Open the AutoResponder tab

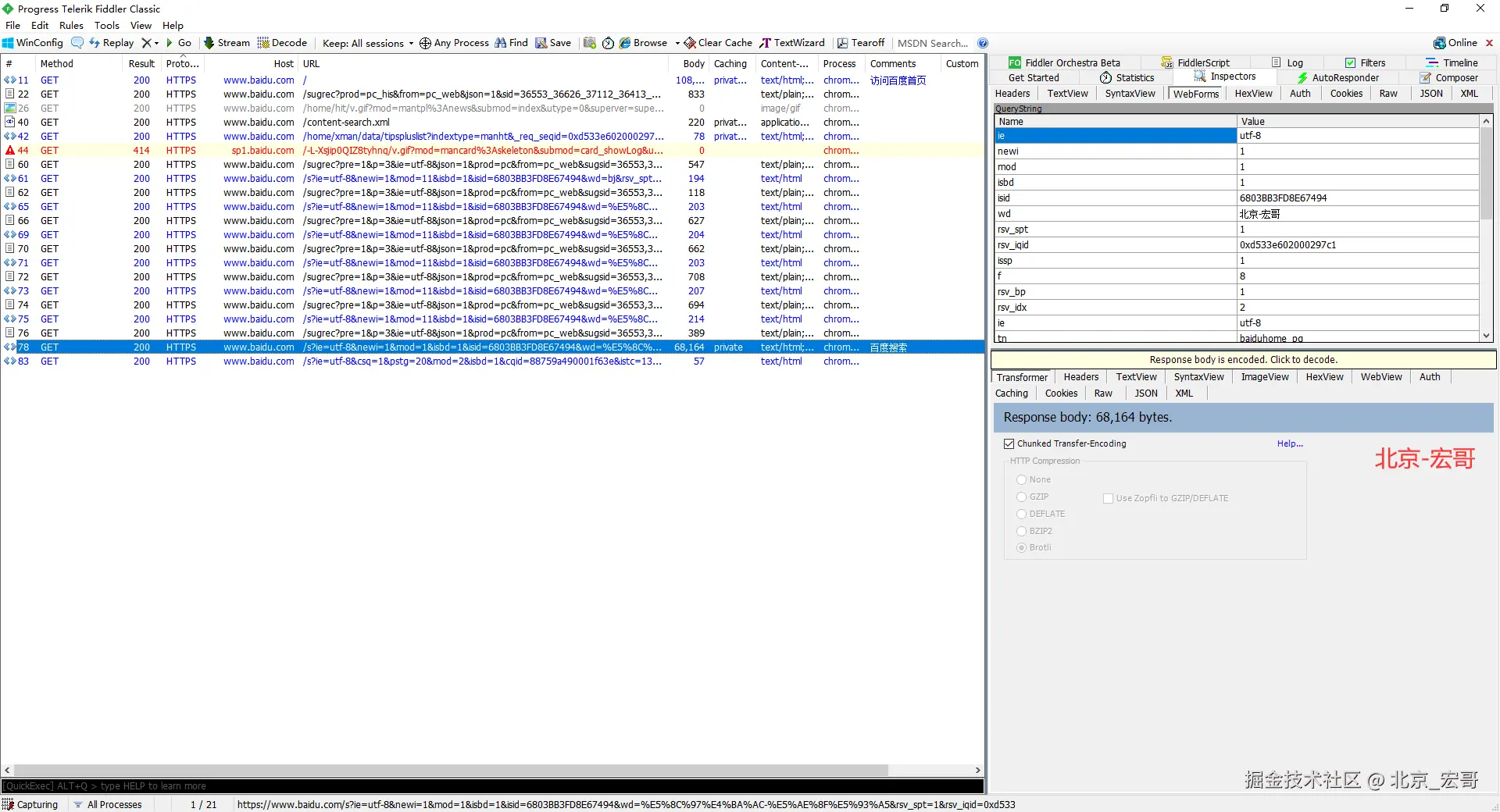(1337, 77)
